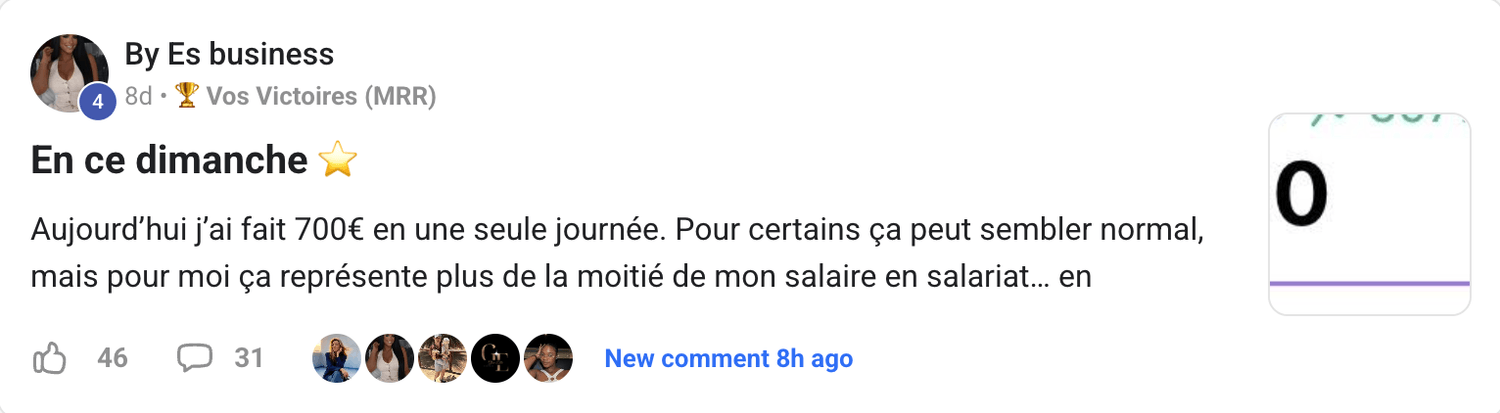Screen dimensions: 1500x413
Task: Click the level 4 badge on author avatar
Action: (98, 102)
